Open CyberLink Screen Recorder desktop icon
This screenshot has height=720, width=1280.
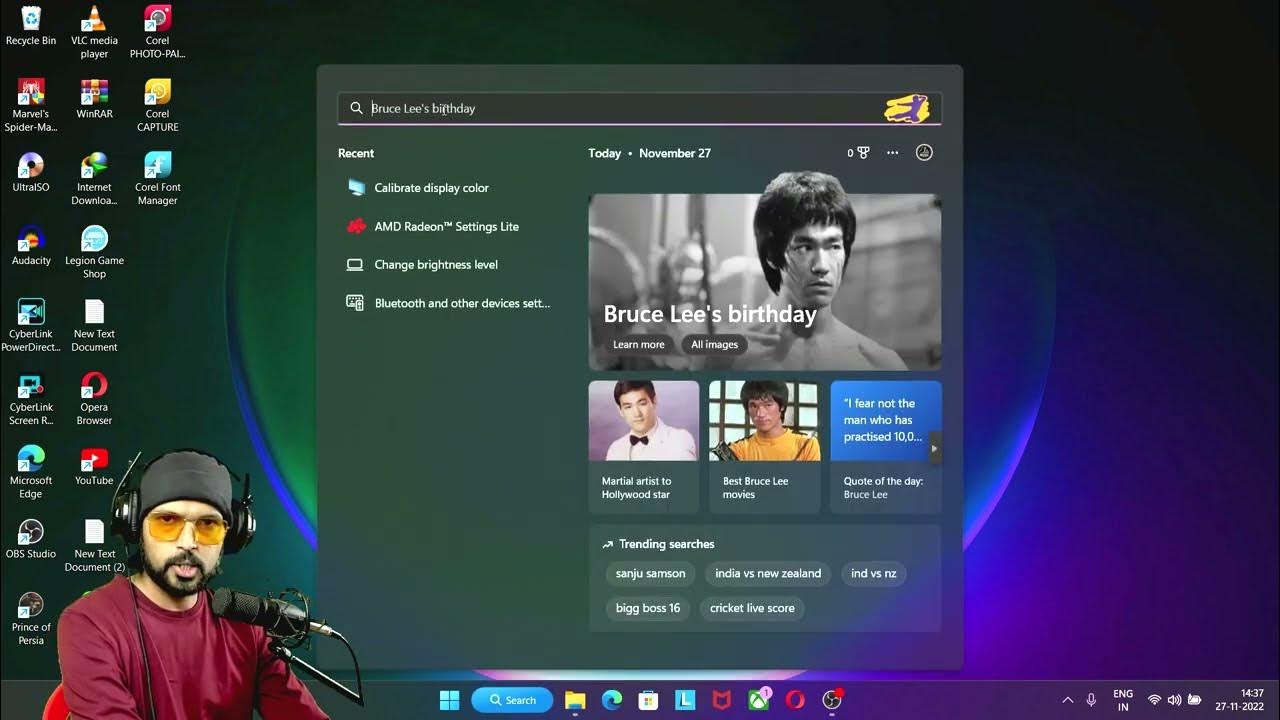pos(31,398)
